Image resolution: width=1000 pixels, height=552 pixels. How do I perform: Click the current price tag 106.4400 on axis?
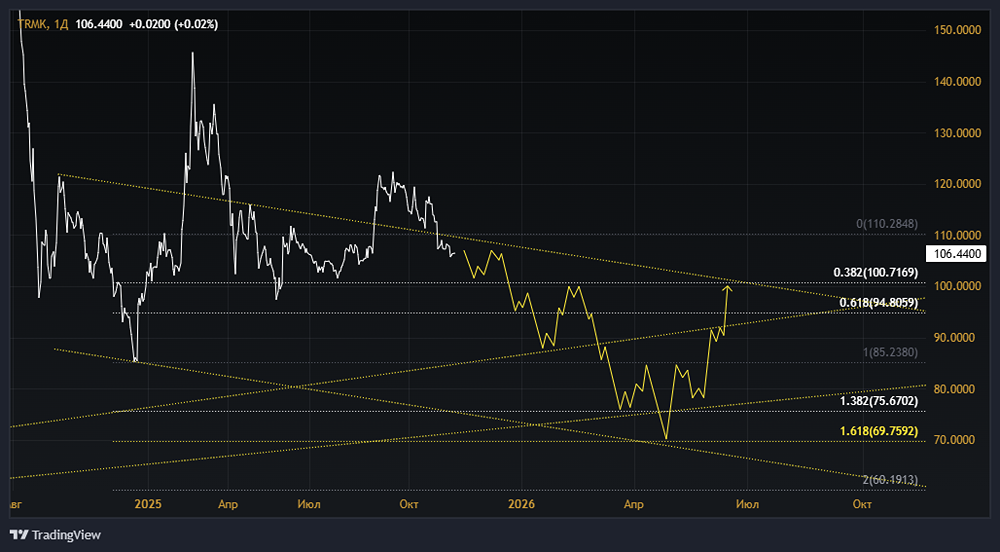point(957,254)
